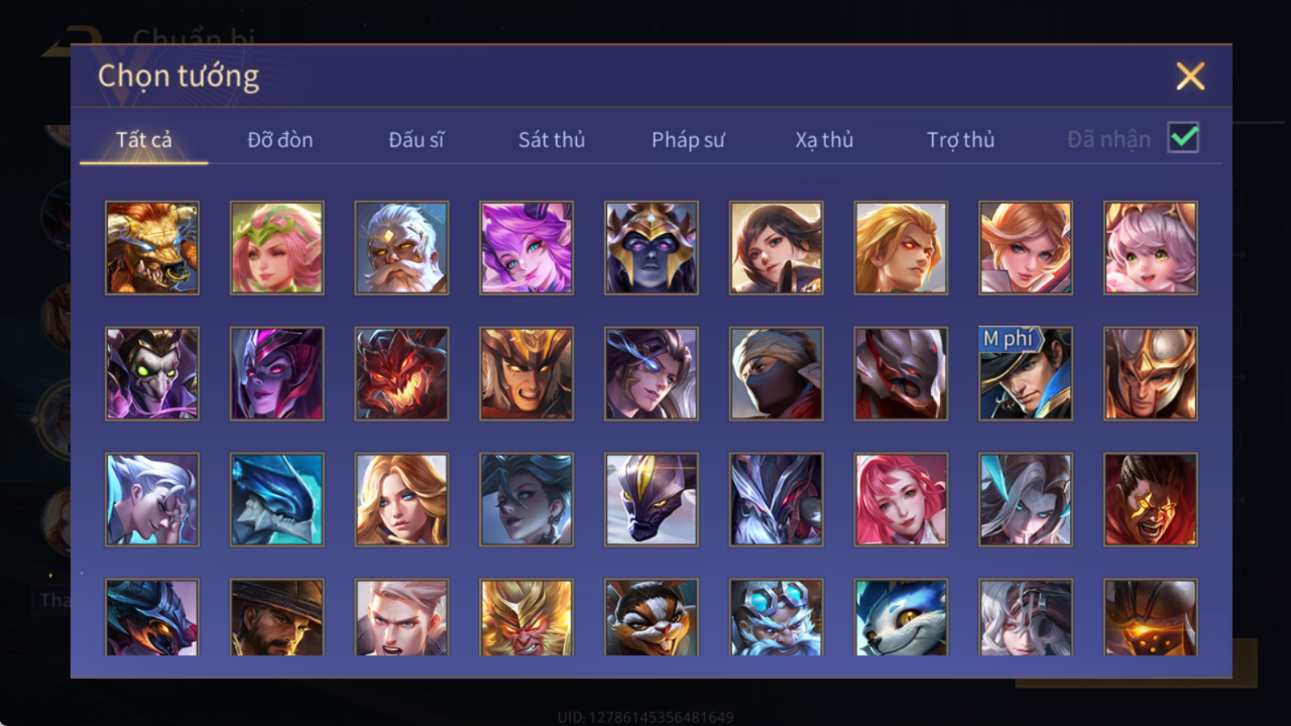Show the Pháp sư hero category
Screen dimensions: 1291x726
(688, 140)
